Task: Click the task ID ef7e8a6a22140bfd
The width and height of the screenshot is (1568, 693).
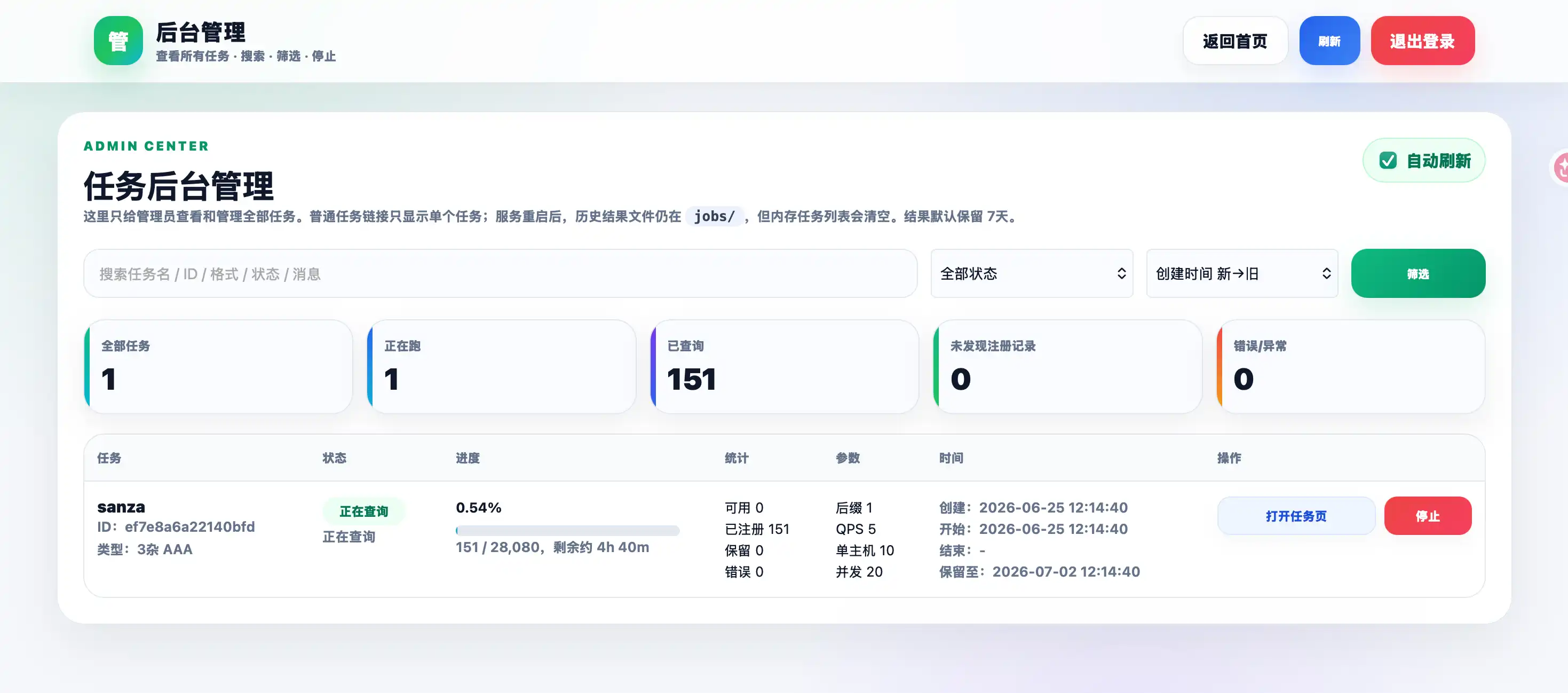Action: click(190, 527)
